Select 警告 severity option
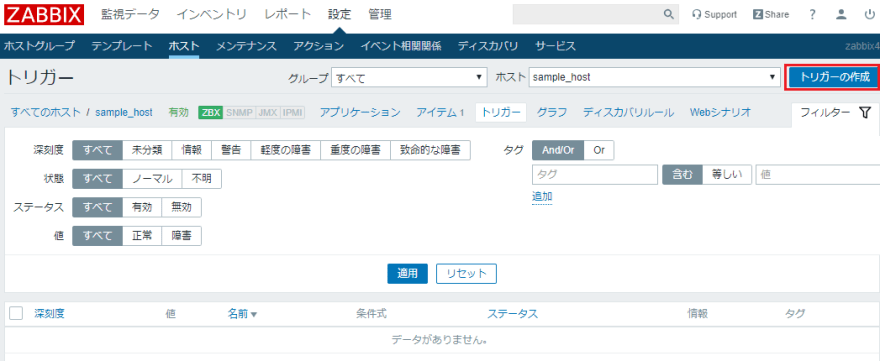 (231, 150)
